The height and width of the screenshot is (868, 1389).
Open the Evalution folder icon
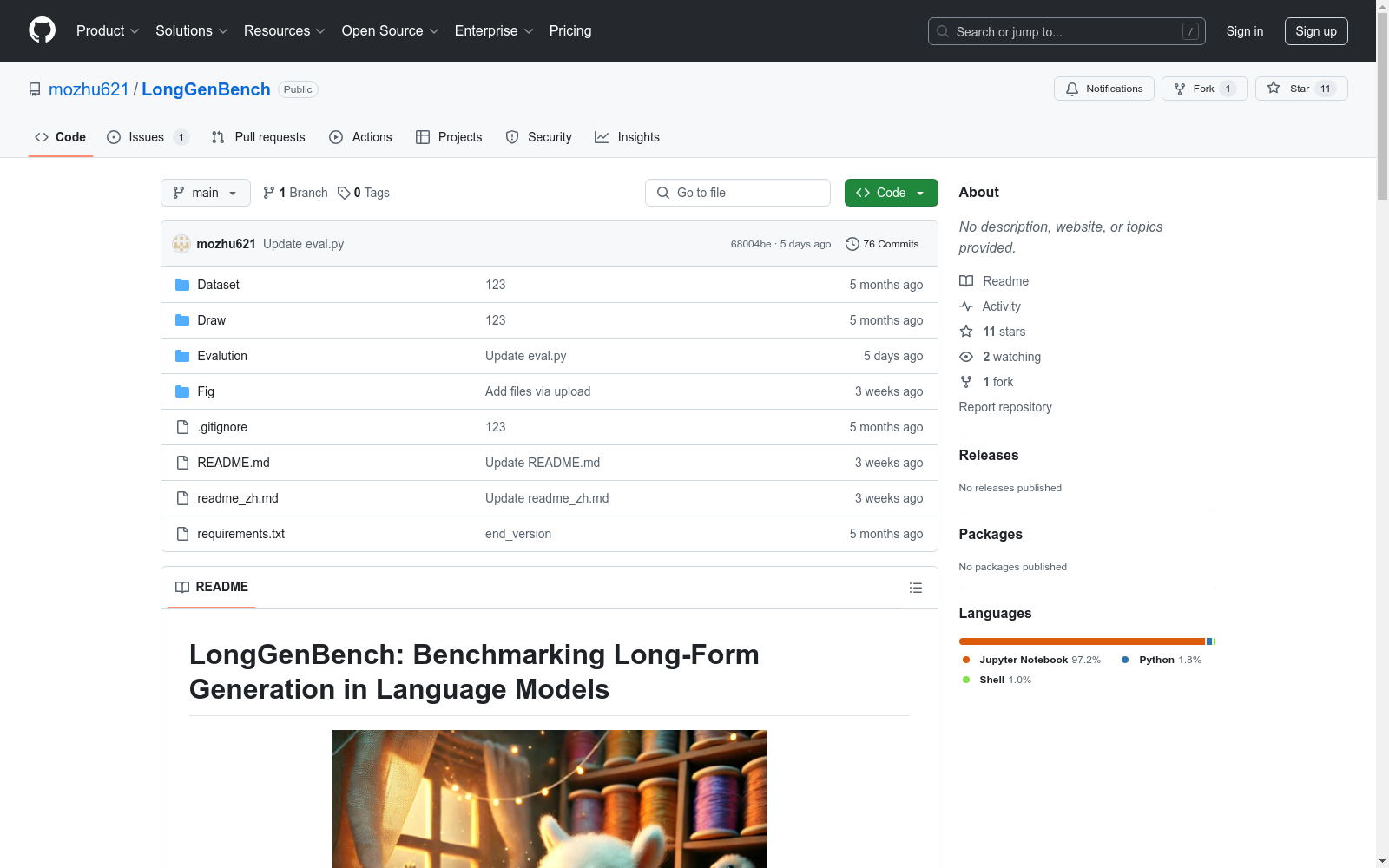[x=182, y=356]
